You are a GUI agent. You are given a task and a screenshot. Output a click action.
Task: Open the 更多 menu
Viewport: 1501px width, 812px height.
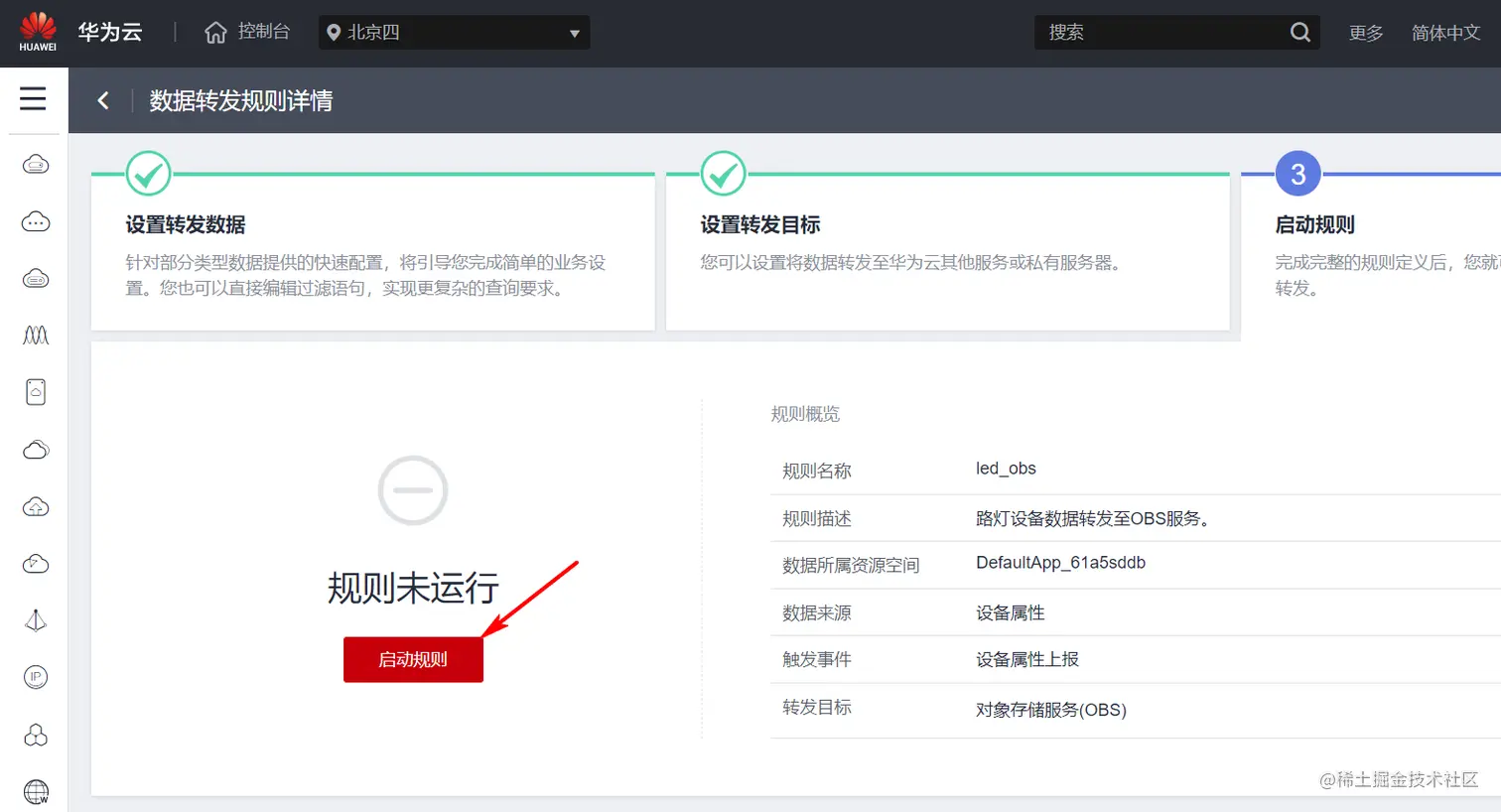tap(1366, 33)
